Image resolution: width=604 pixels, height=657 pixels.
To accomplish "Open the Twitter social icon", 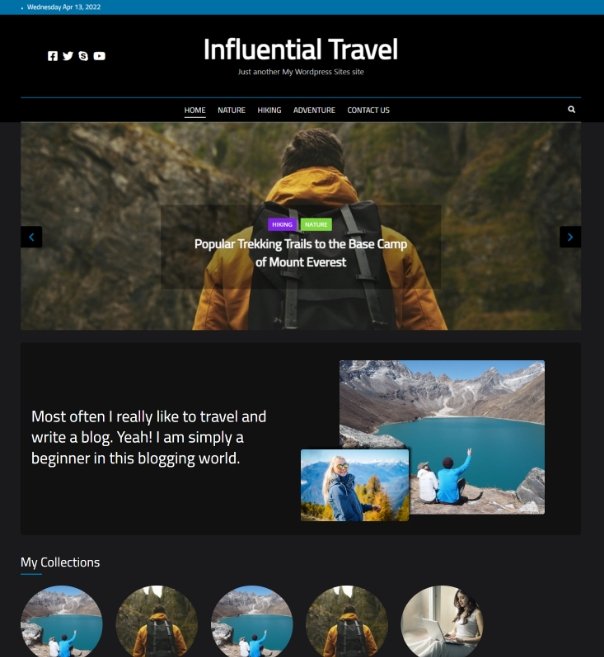I will 68,56.
